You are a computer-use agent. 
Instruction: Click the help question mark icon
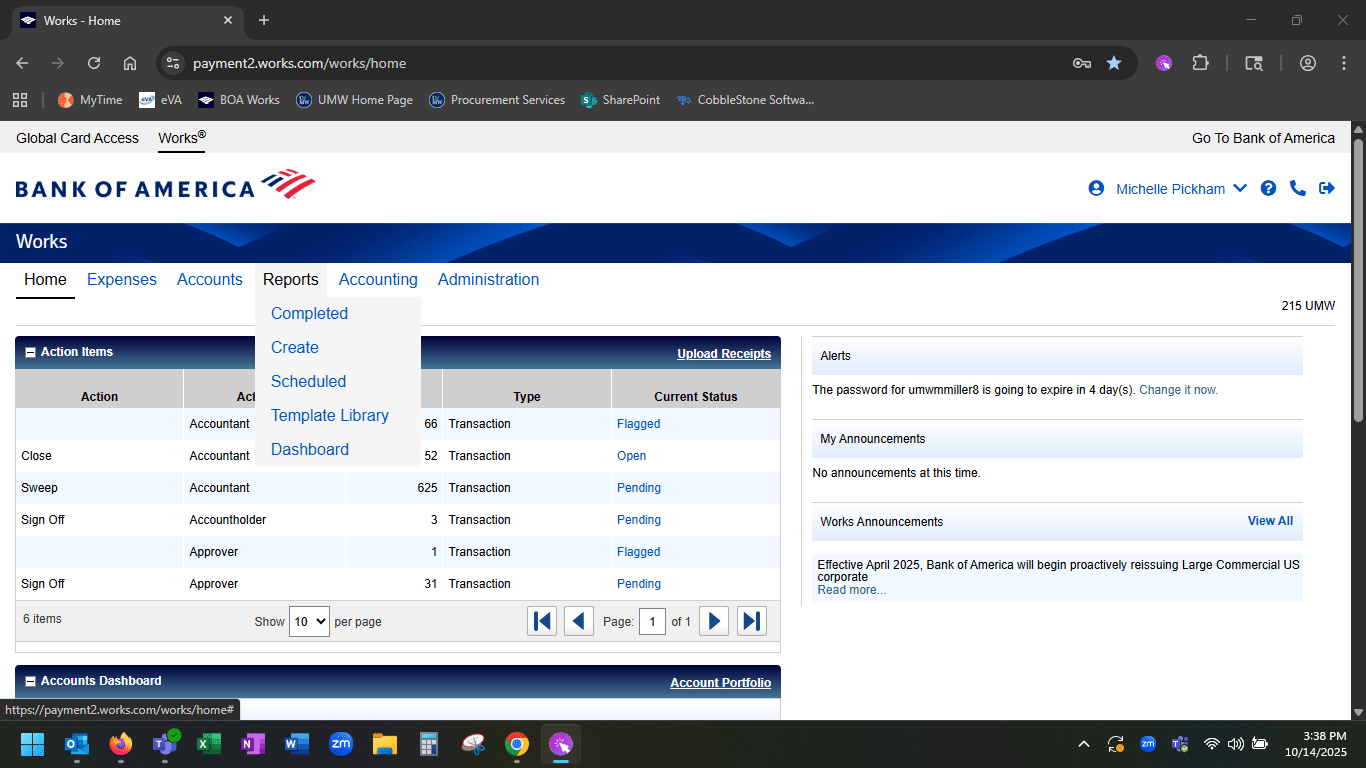[1268, 188]
